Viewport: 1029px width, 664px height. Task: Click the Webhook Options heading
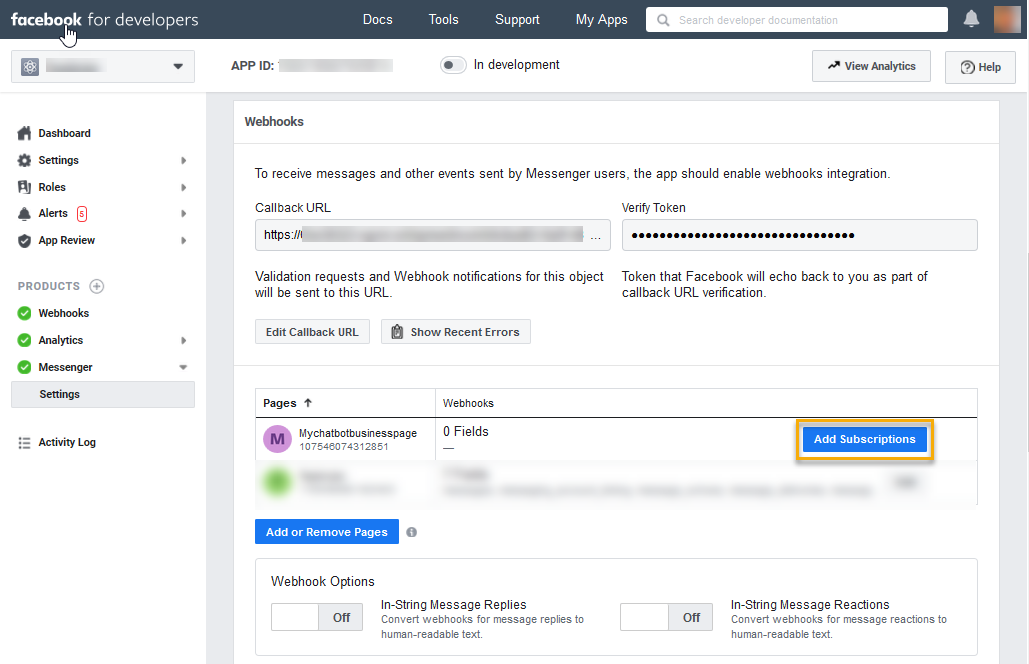click(x=323, y=581)
